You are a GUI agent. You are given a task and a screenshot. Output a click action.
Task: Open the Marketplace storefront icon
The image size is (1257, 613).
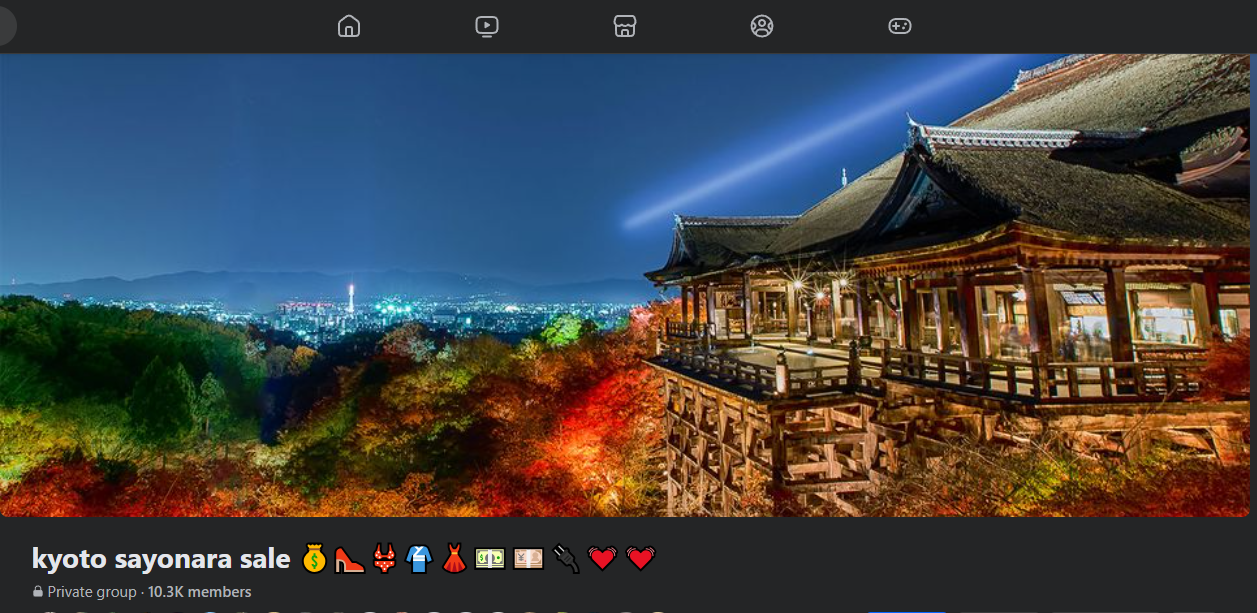pos(625,26)
